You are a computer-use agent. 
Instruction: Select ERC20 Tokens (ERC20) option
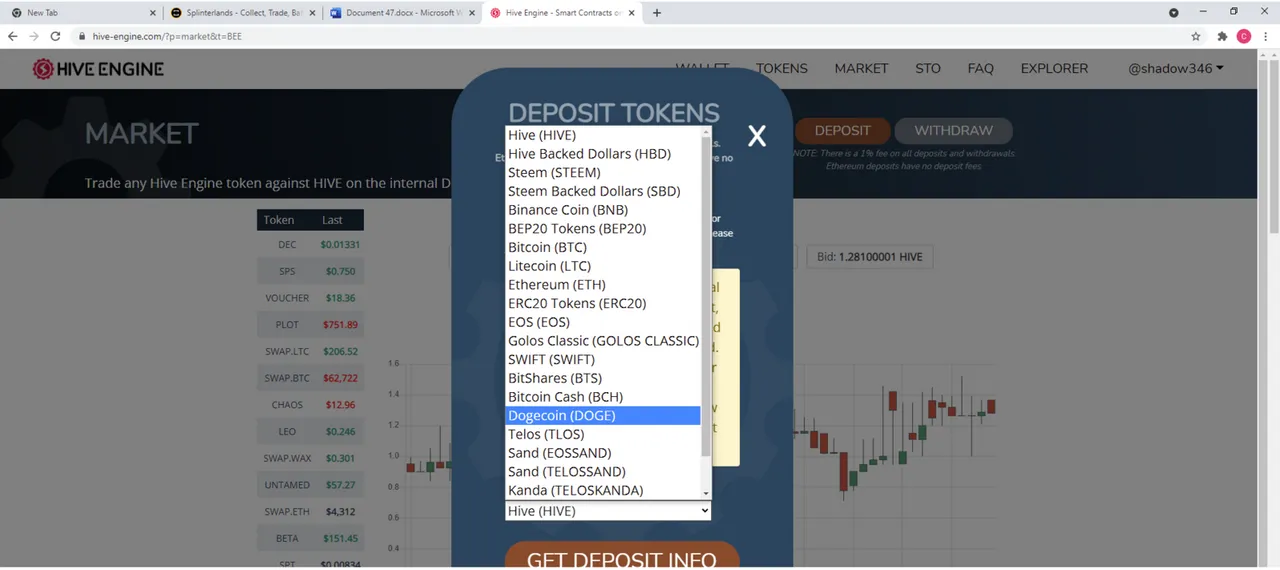(603, 303)
